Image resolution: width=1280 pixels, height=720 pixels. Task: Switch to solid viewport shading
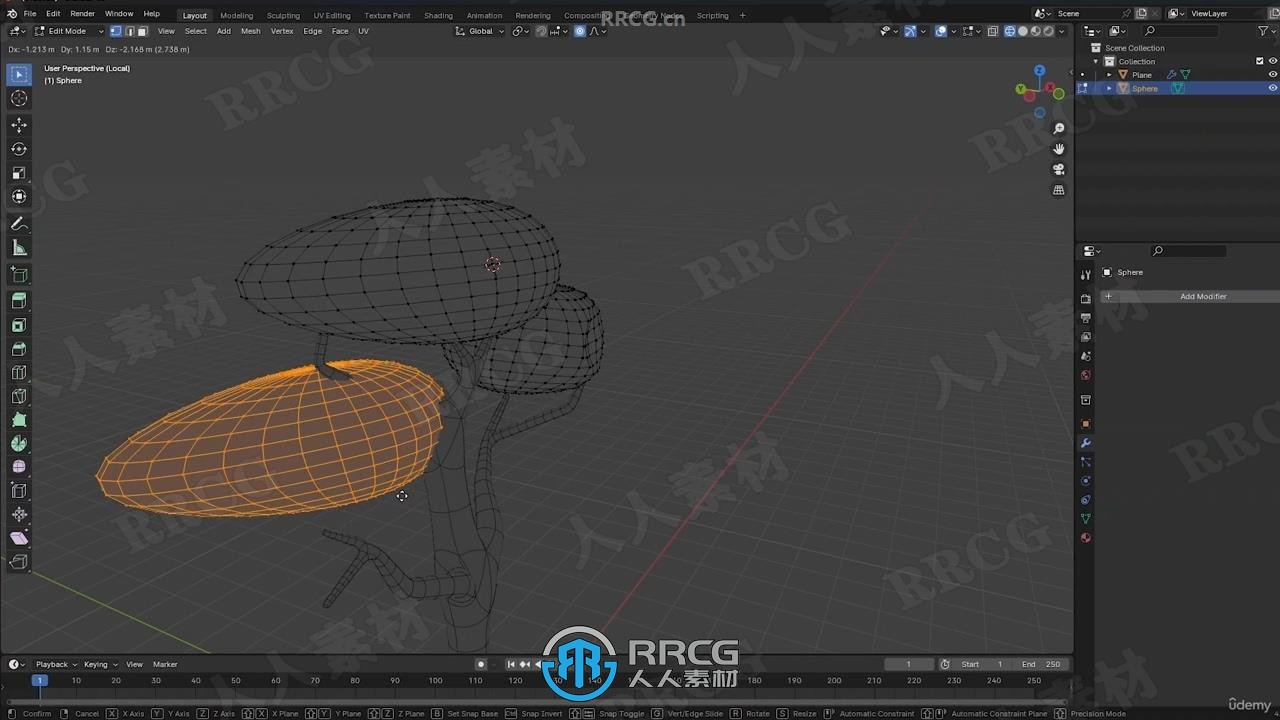point(1023,31)
